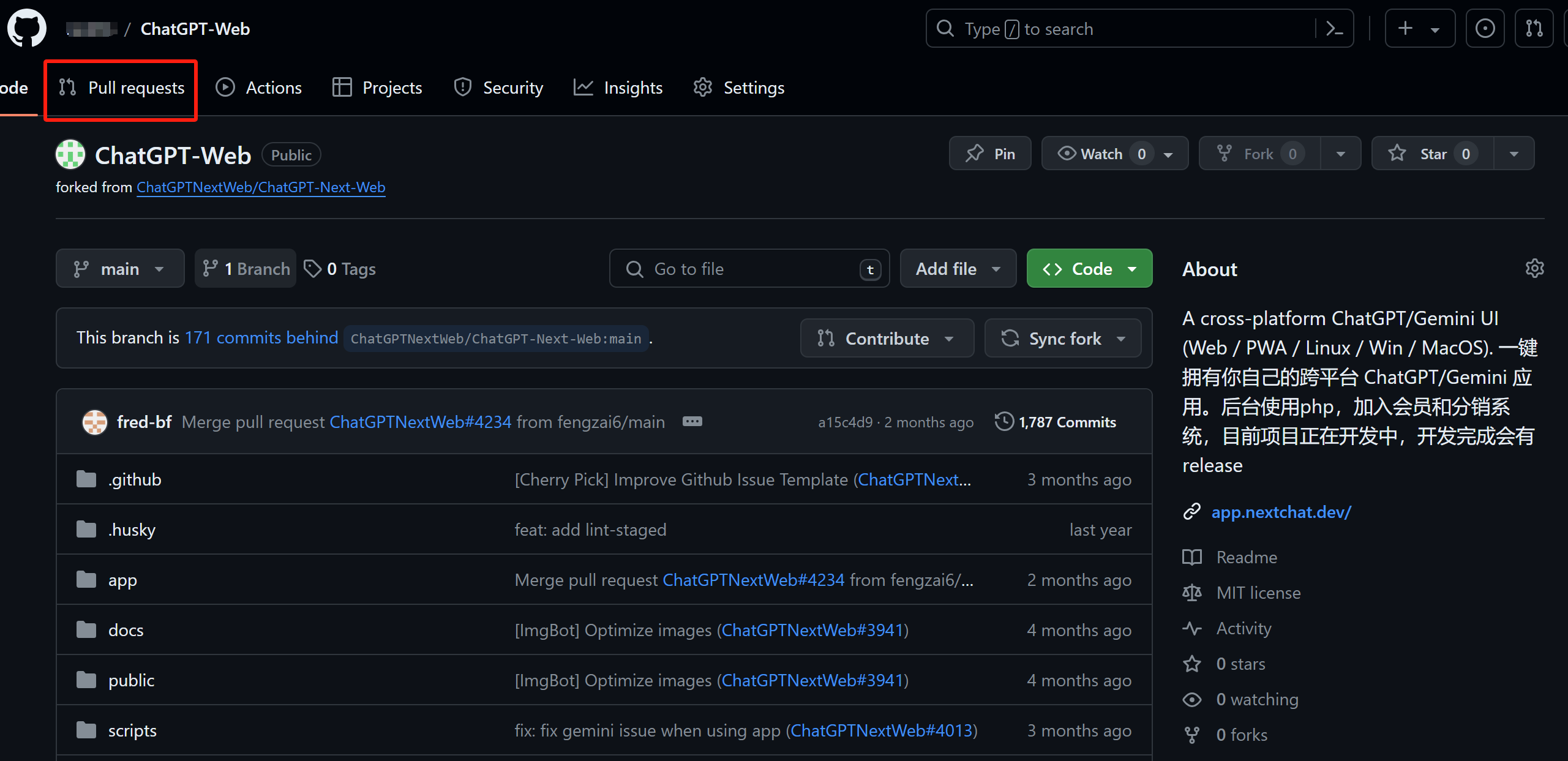Click the About settings gear icon
This screenshot has width=1568, height=761.
tap(1534, 268)
